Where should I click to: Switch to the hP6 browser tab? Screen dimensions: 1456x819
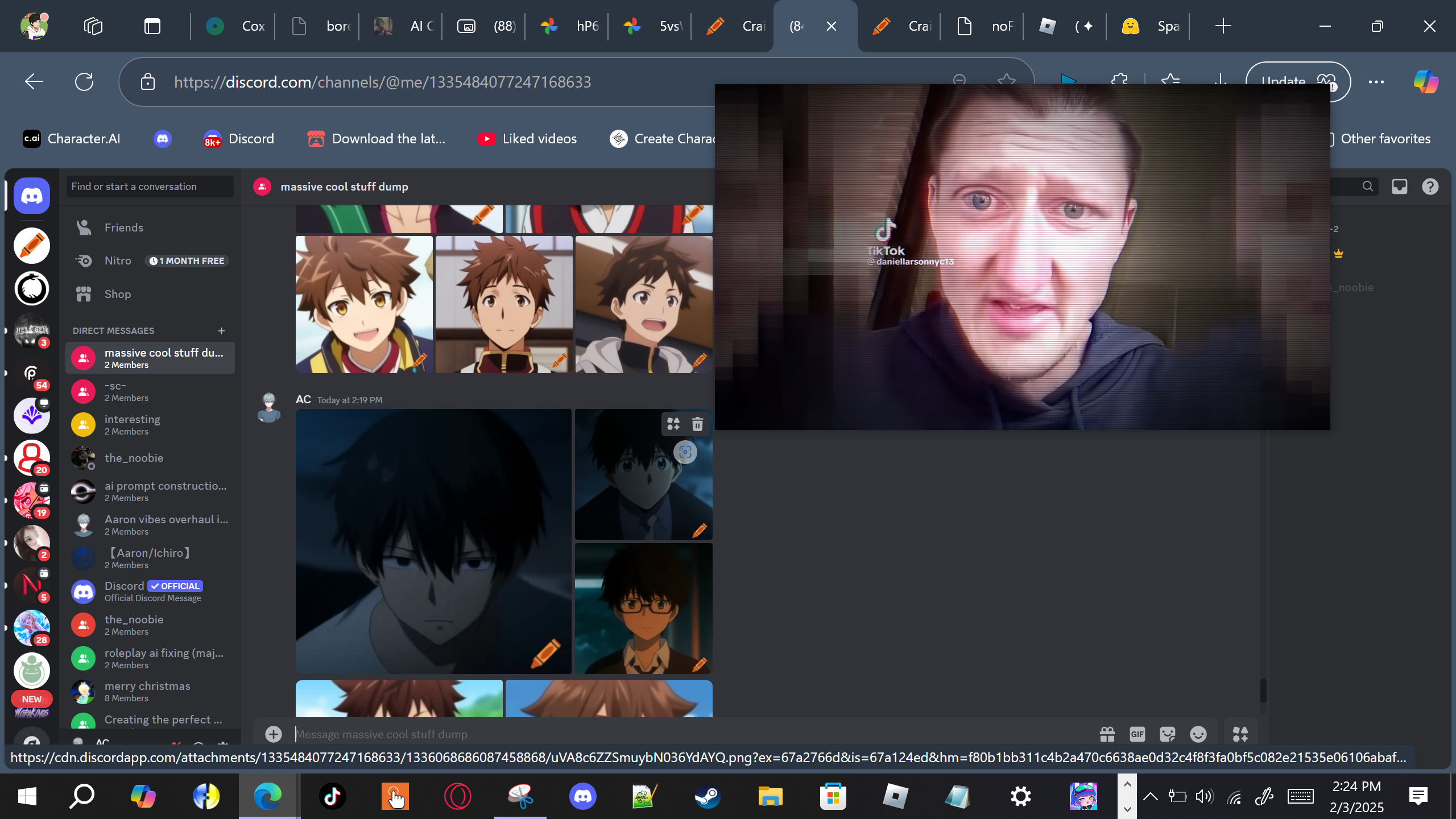[x=568, y=26]
